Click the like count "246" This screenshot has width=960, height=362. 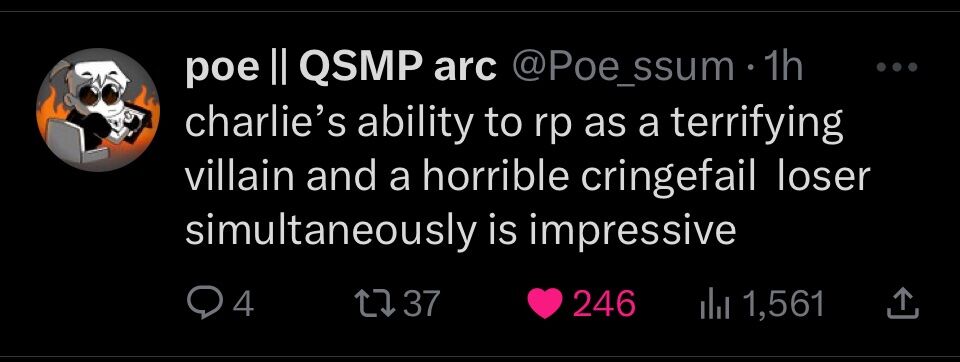[603, 304]
